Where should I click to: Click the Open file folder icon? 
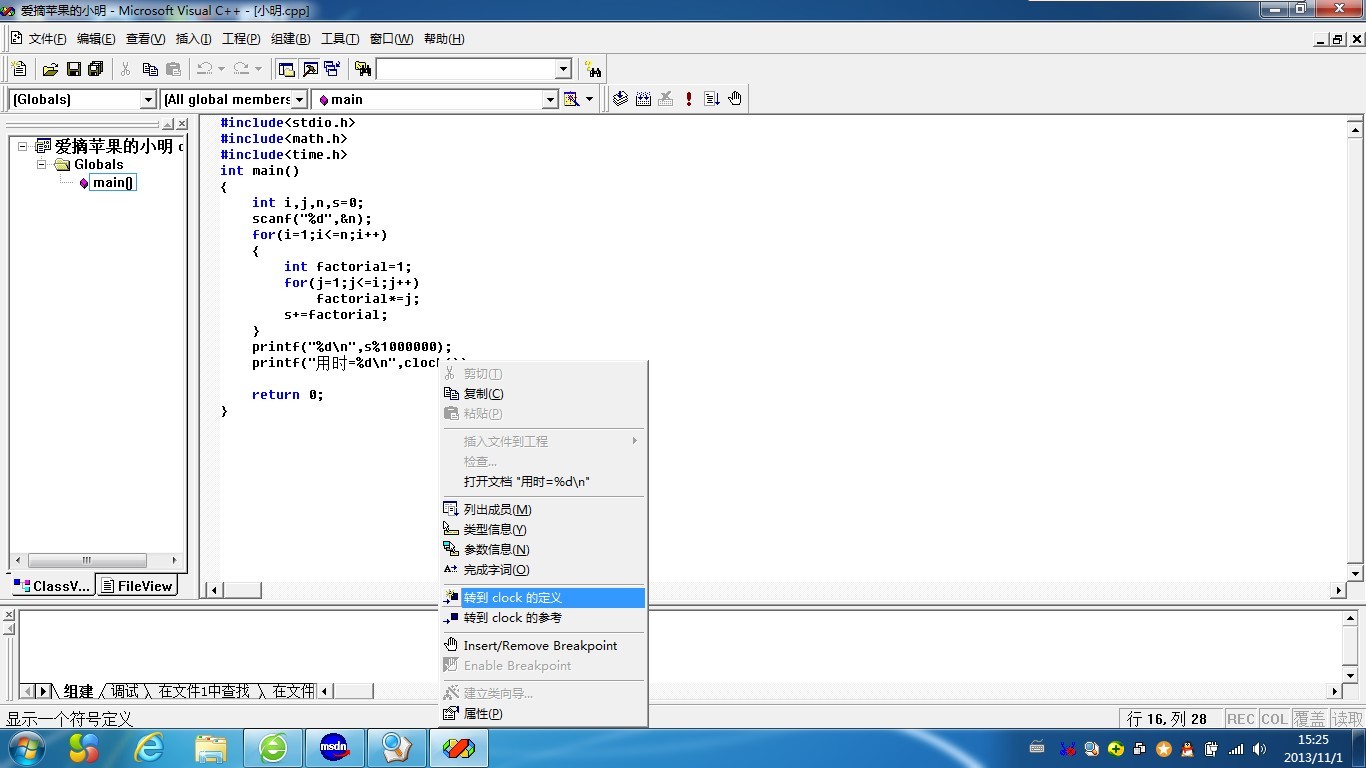pyautogui.click(x=50, y=69)
